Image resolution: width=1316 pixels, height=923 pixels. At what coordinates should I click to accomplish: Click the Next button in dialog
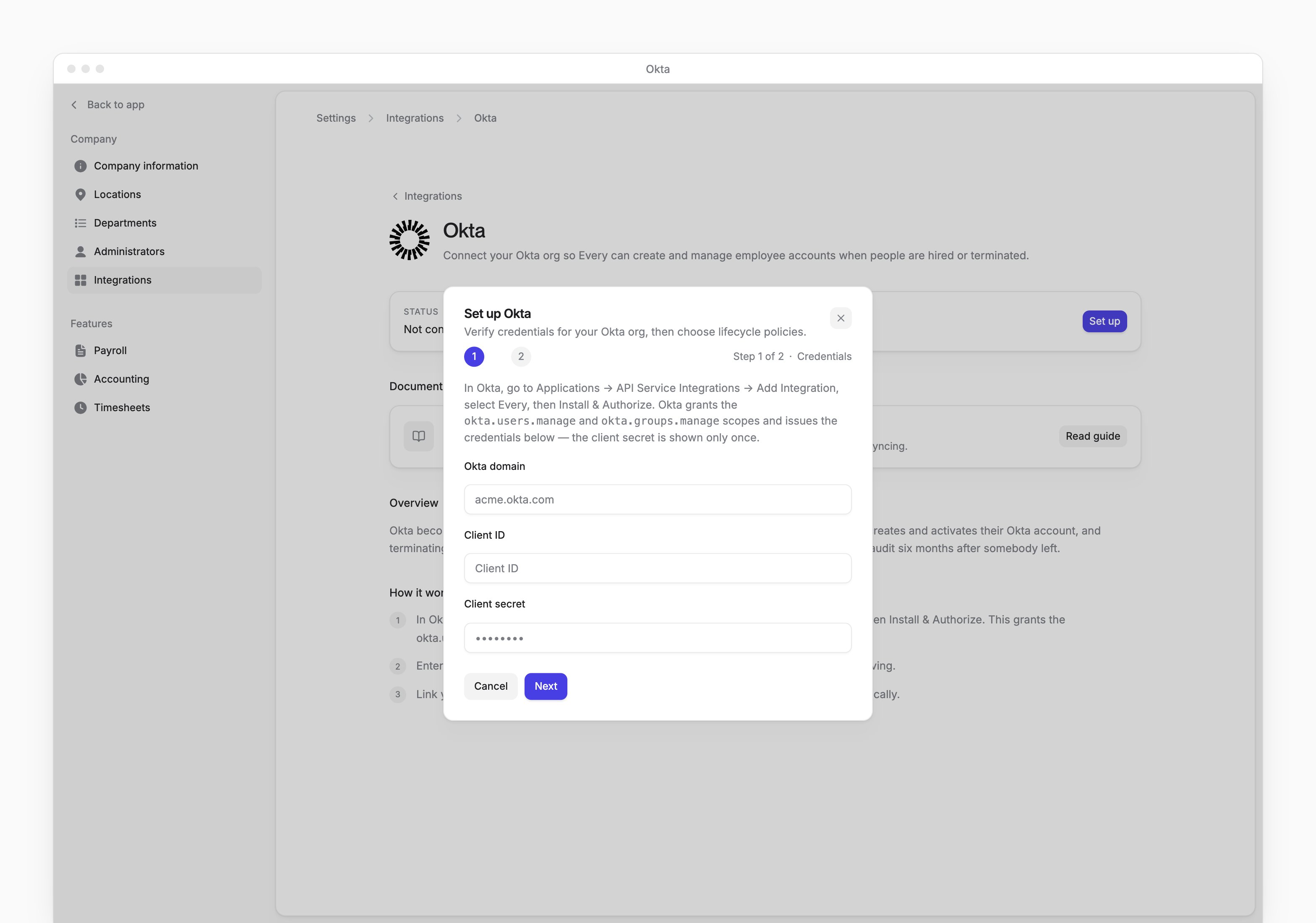(x=546, y=686)
